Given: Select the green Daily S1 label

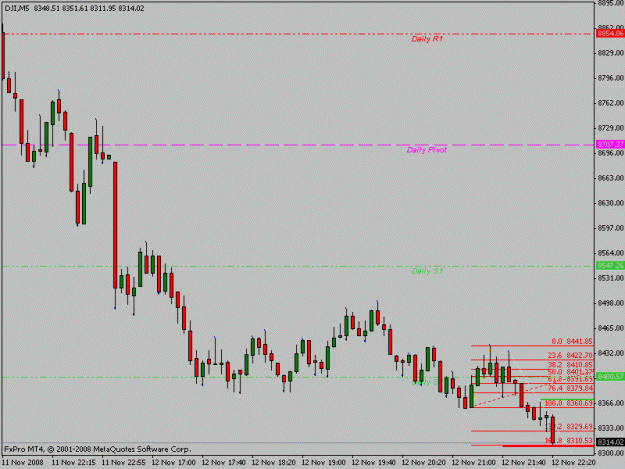Looking at the screenshot, I should [x=427, y=271].
